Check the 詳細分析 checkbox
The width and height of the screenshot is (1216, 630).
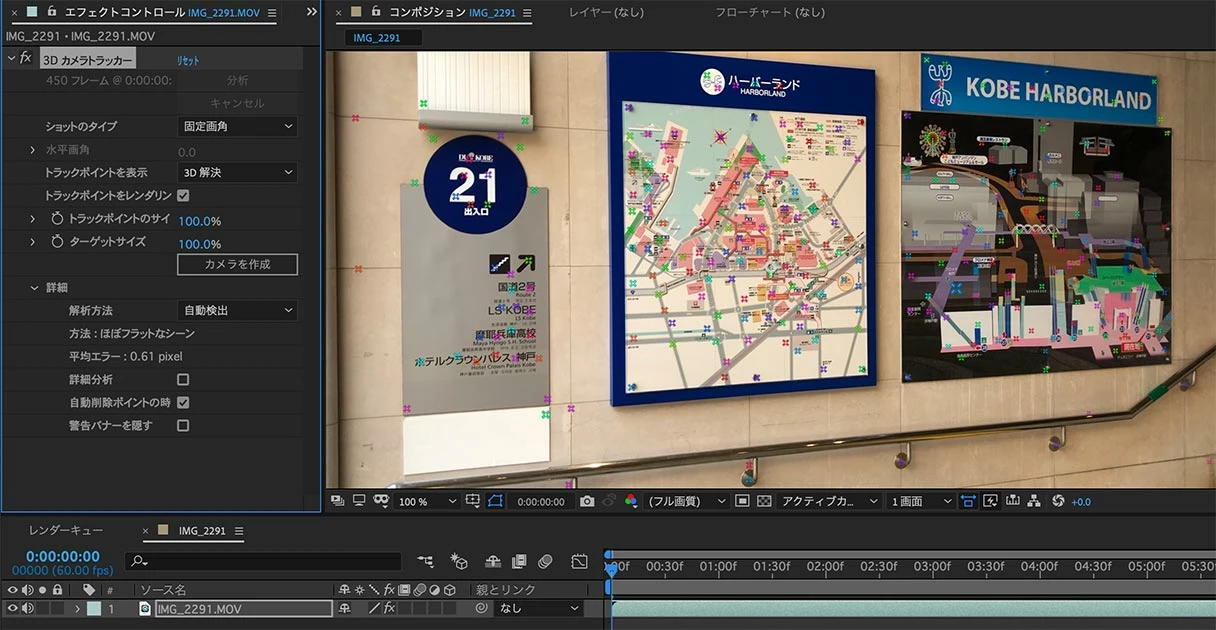(x=183, y=380)
